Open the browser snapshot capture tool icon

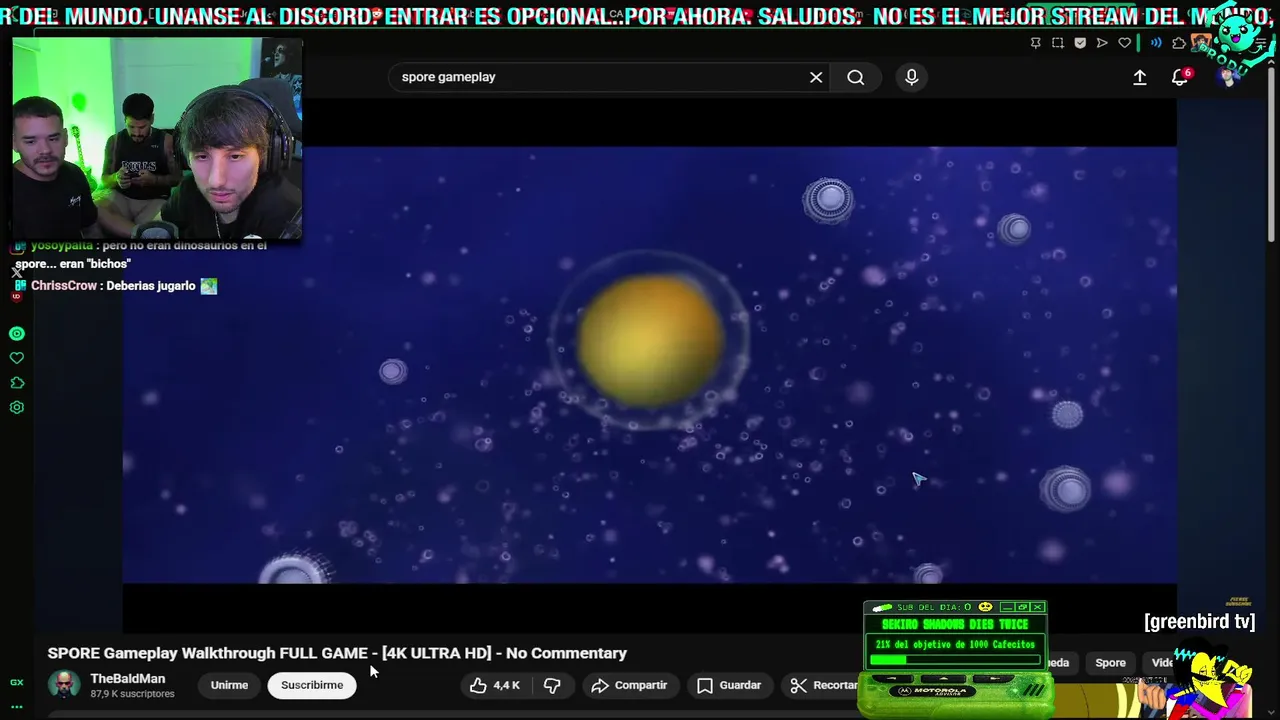1058,43
